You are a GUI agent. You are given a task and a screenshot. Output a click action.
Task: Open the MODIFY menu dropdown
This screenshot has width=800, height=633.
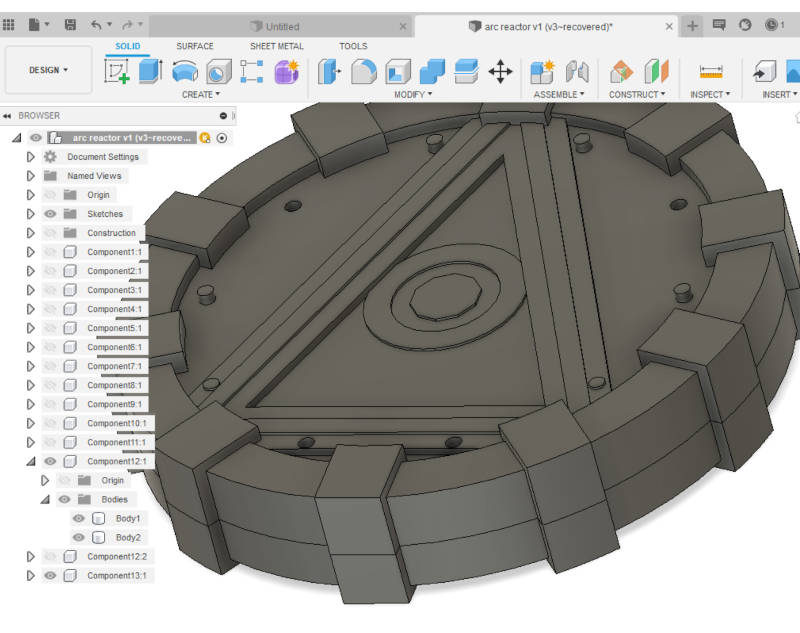click(413, 94)
